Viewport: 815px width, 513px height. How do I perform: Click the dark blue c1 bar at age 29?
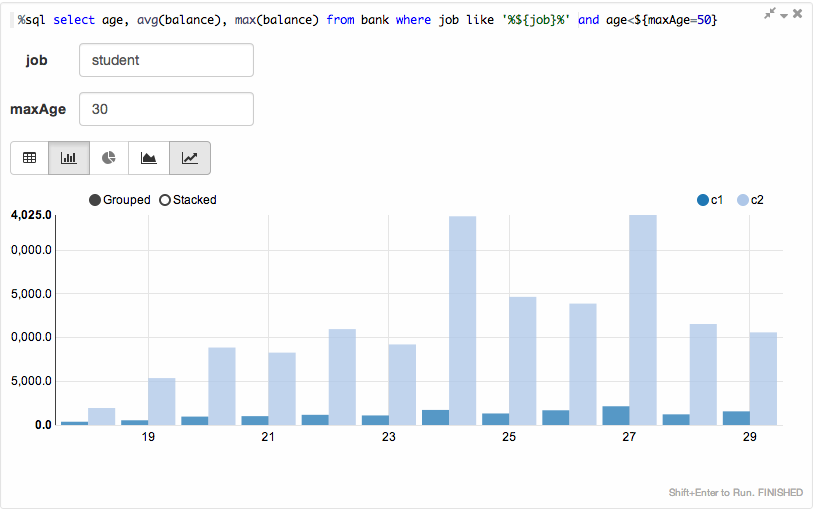[x=736, y=418]
